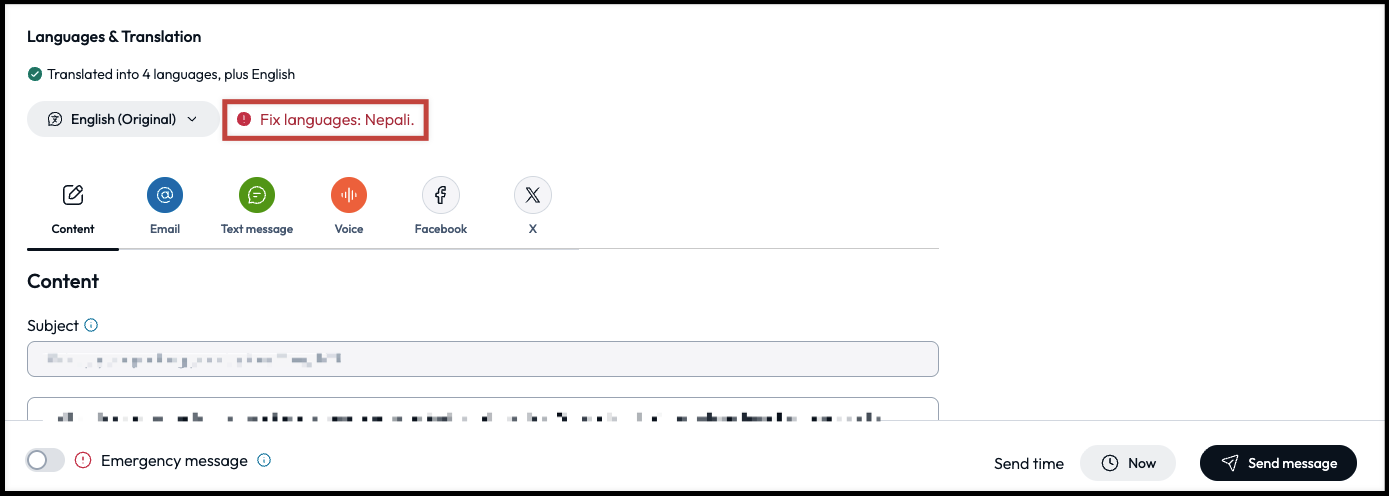
Task: Select the Voice waveform icon
Action: point(349,195)
